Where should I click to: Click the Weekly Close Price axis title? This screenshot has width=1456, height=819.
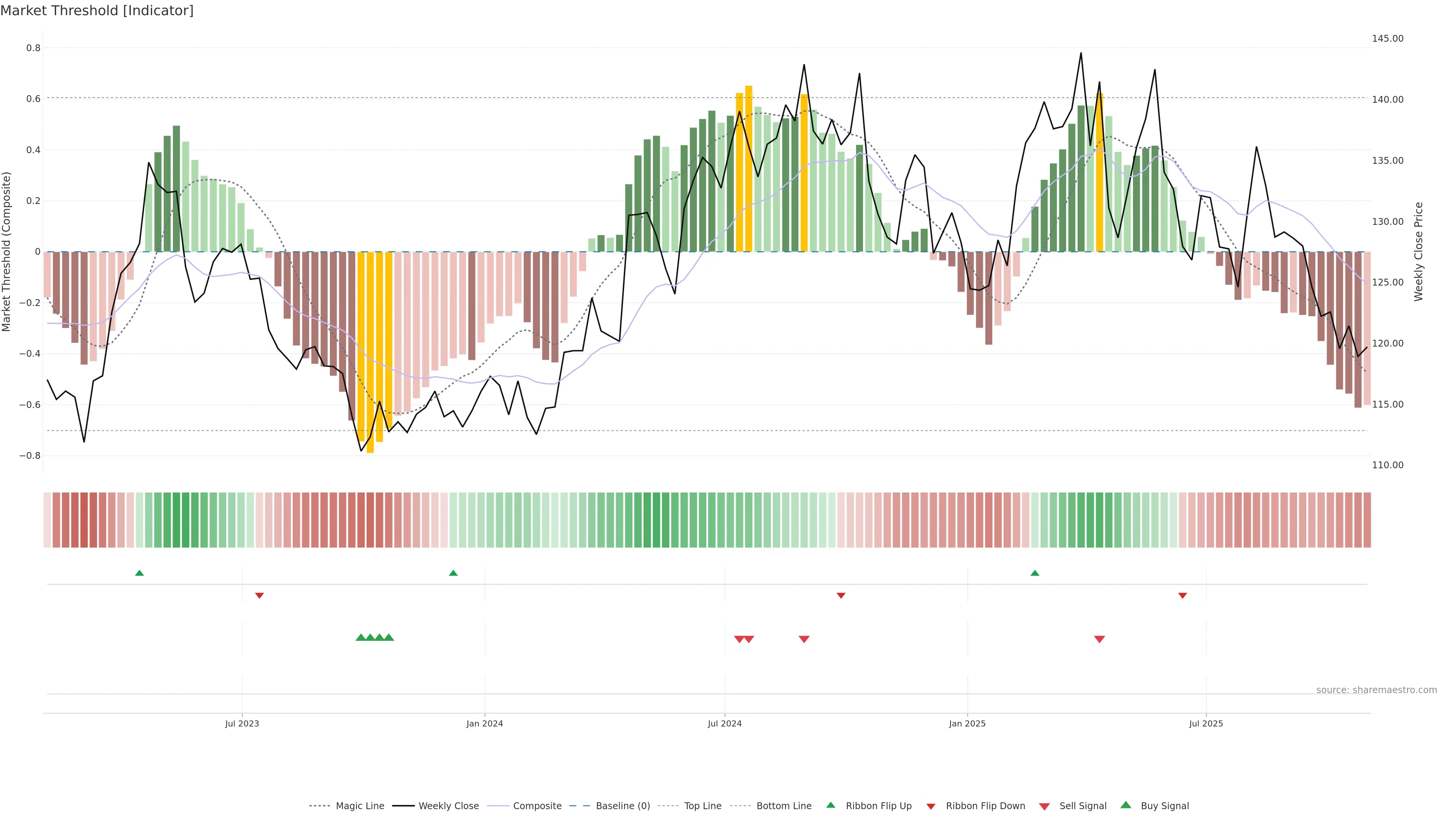point(1418,251)
